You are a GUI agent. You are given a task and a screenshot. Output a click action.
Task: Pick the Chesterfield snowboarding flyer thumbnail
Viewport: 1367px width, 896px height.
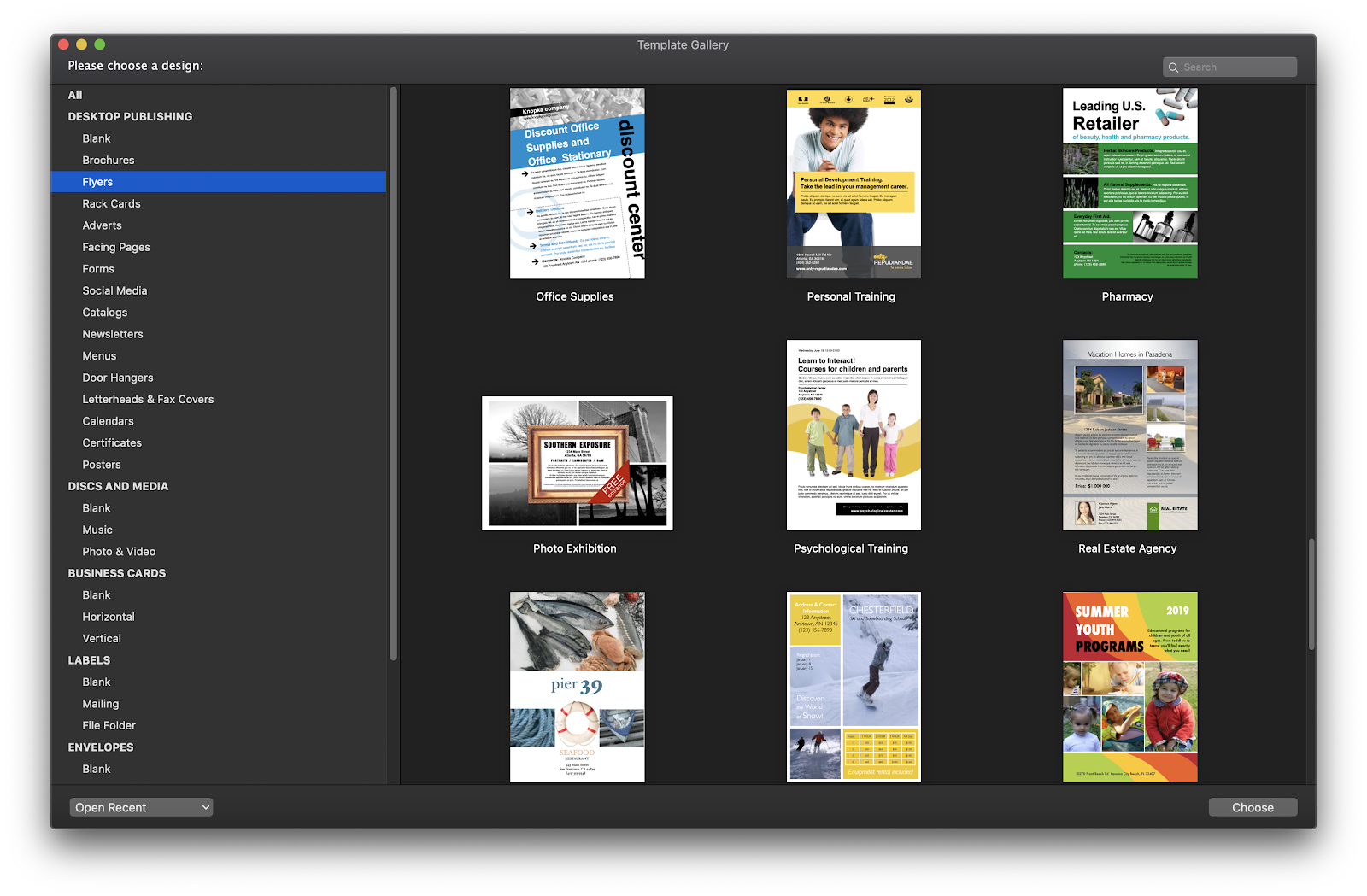coord(854,688)
